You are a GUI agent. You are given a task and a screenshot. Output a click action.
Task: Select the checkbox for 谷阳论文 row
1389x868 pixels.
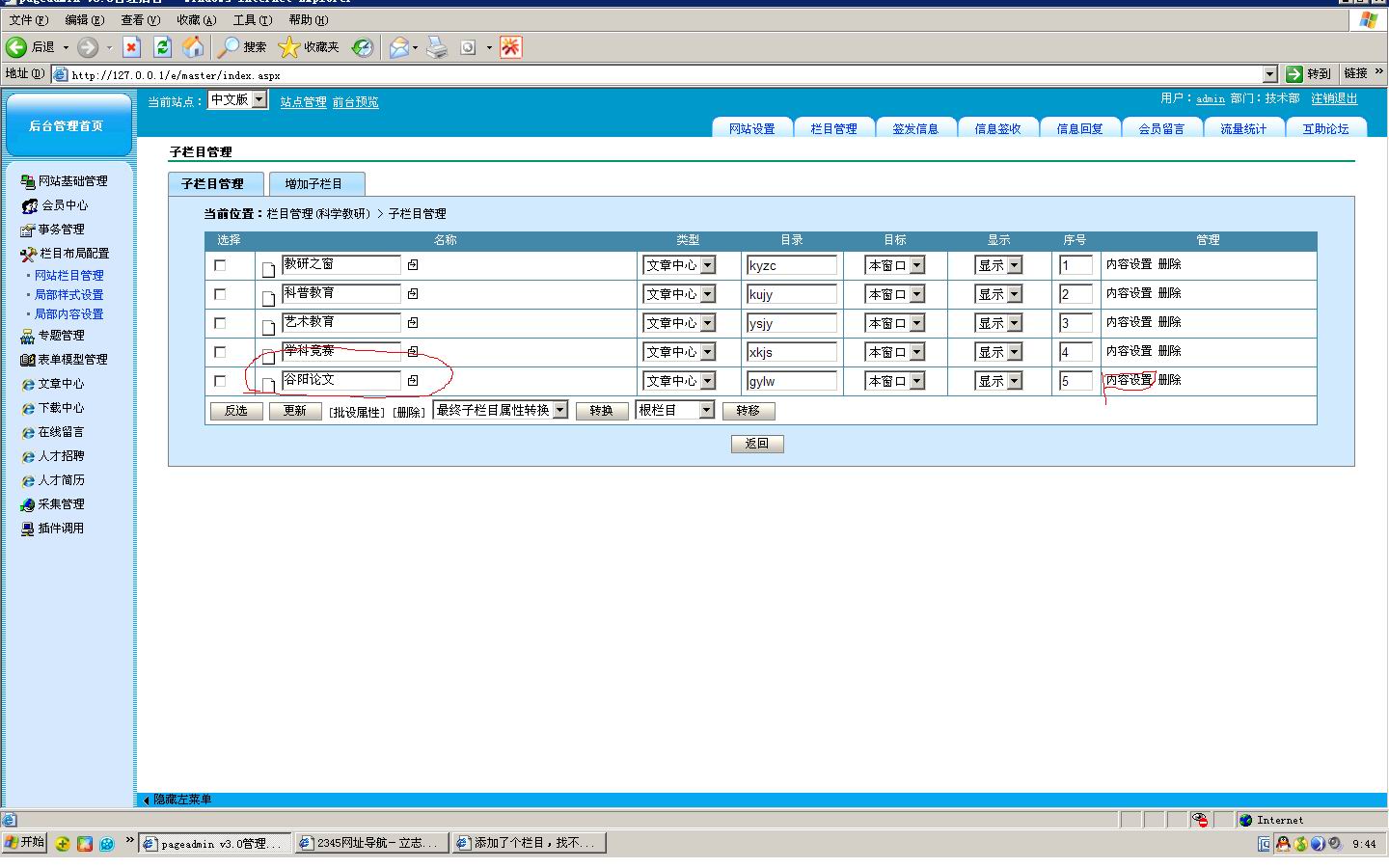(220, 381)
